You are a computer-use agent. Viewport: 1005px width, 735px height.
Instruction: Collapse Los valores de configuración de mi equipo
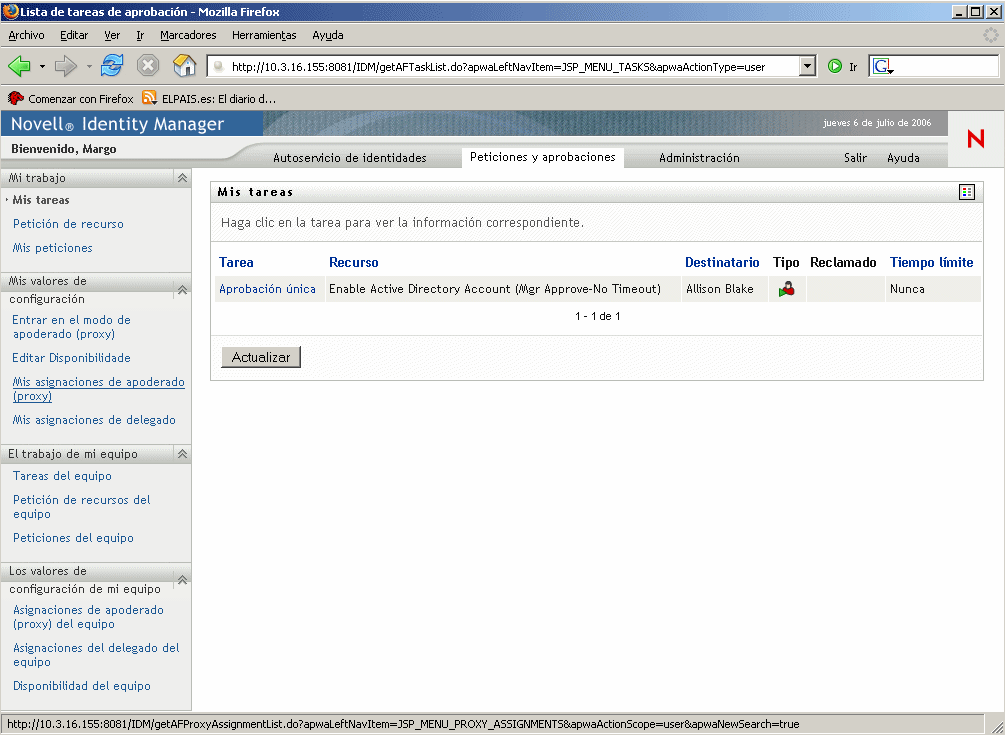point(182,580)
